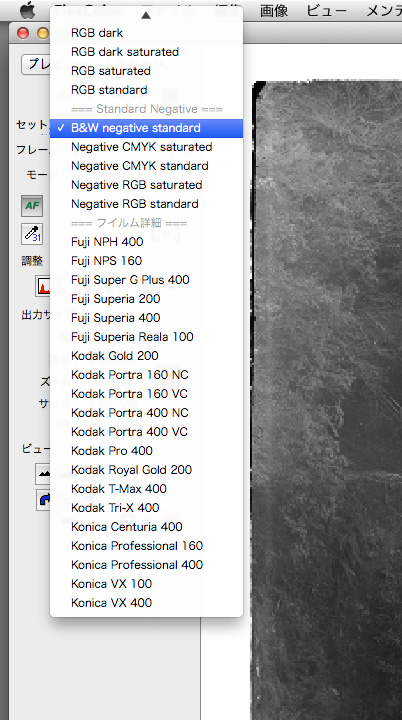The height and width of the screenshot is (720, 402).
Task: Choose Kodak Portra 160 NC
Action: (x=146, y=375)
